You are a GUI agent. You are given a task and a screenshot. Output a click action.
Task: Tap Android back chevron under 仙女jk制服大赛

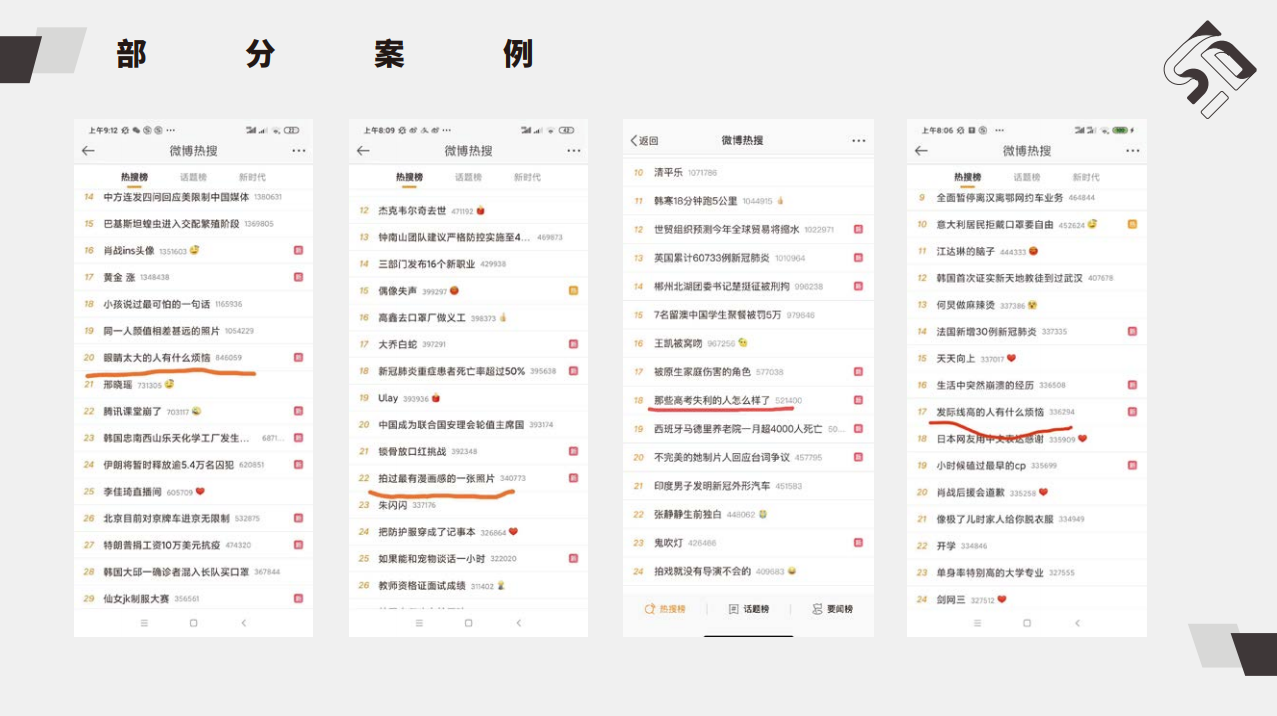tap(243, 623)
